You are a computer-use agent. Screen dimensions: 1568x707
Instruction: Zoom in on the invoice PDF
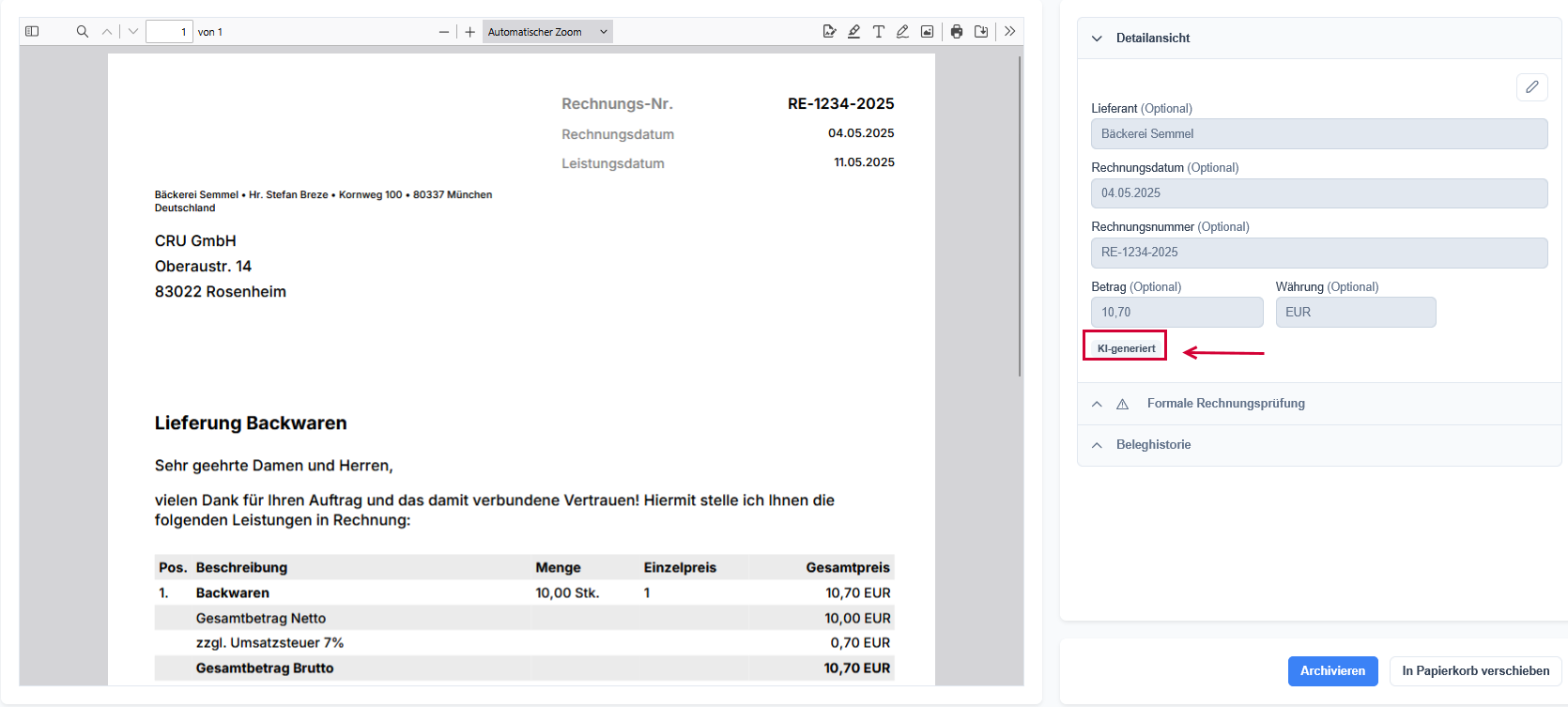(470, 32)
